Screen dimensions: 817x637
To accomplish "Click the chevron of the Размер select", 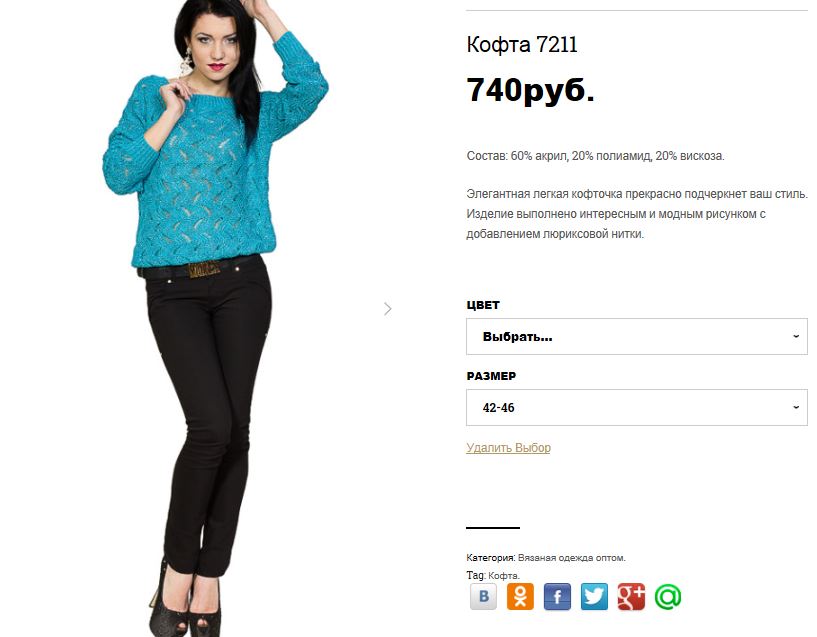I will coord(796,407).
